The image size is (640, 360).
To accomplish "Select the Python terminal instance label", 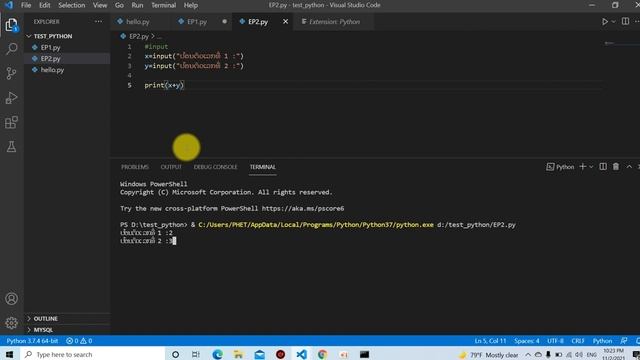I will coord(560,167).
